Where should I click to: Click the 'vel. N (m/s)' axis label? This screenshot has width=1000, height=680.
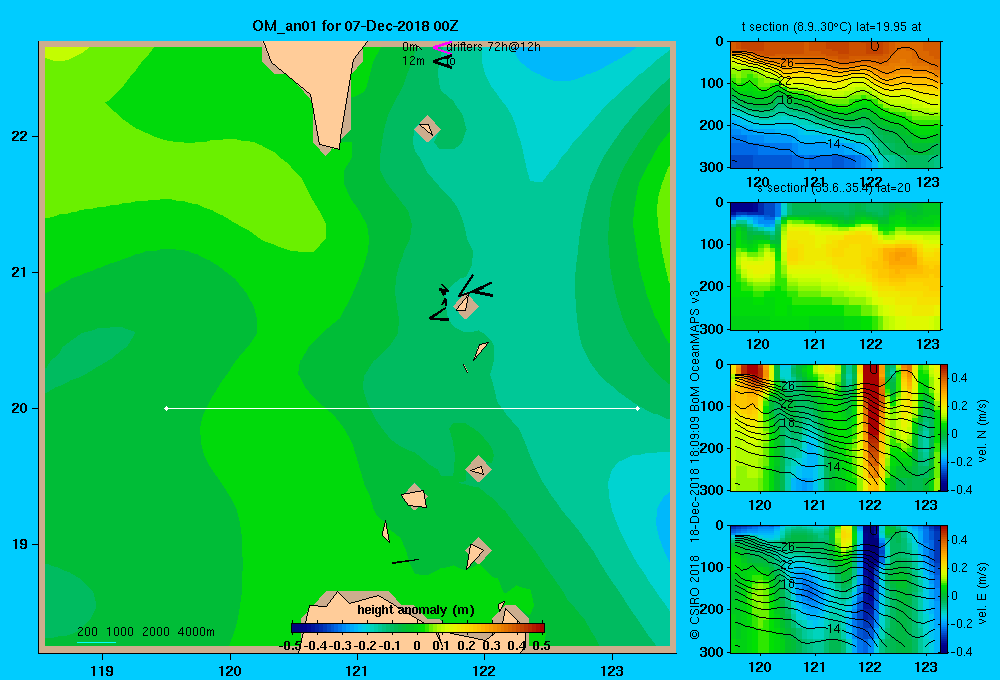[982, 431]
